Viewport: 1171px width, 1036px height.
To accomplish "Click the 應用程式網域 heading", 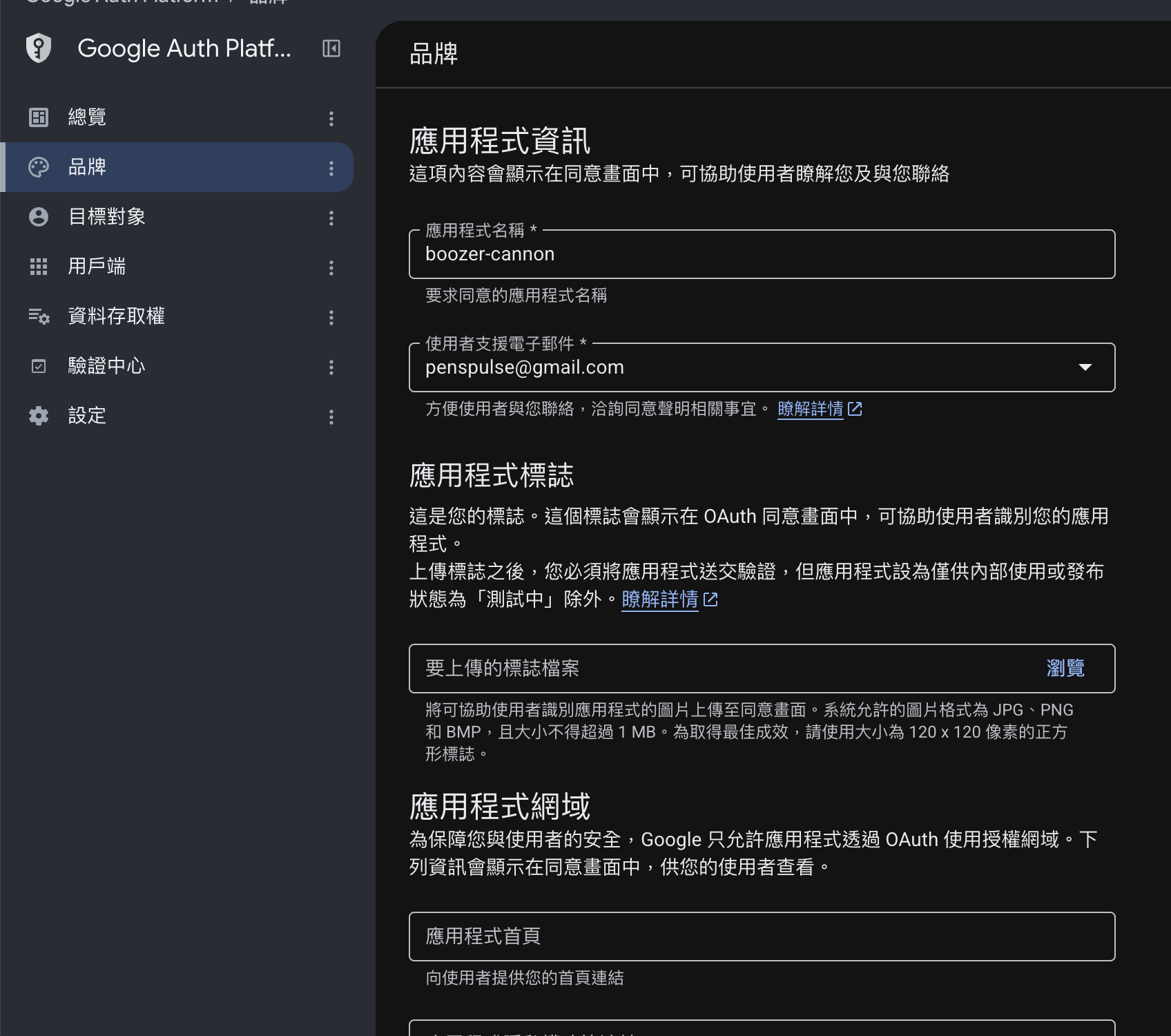I will tap(500, 807).
